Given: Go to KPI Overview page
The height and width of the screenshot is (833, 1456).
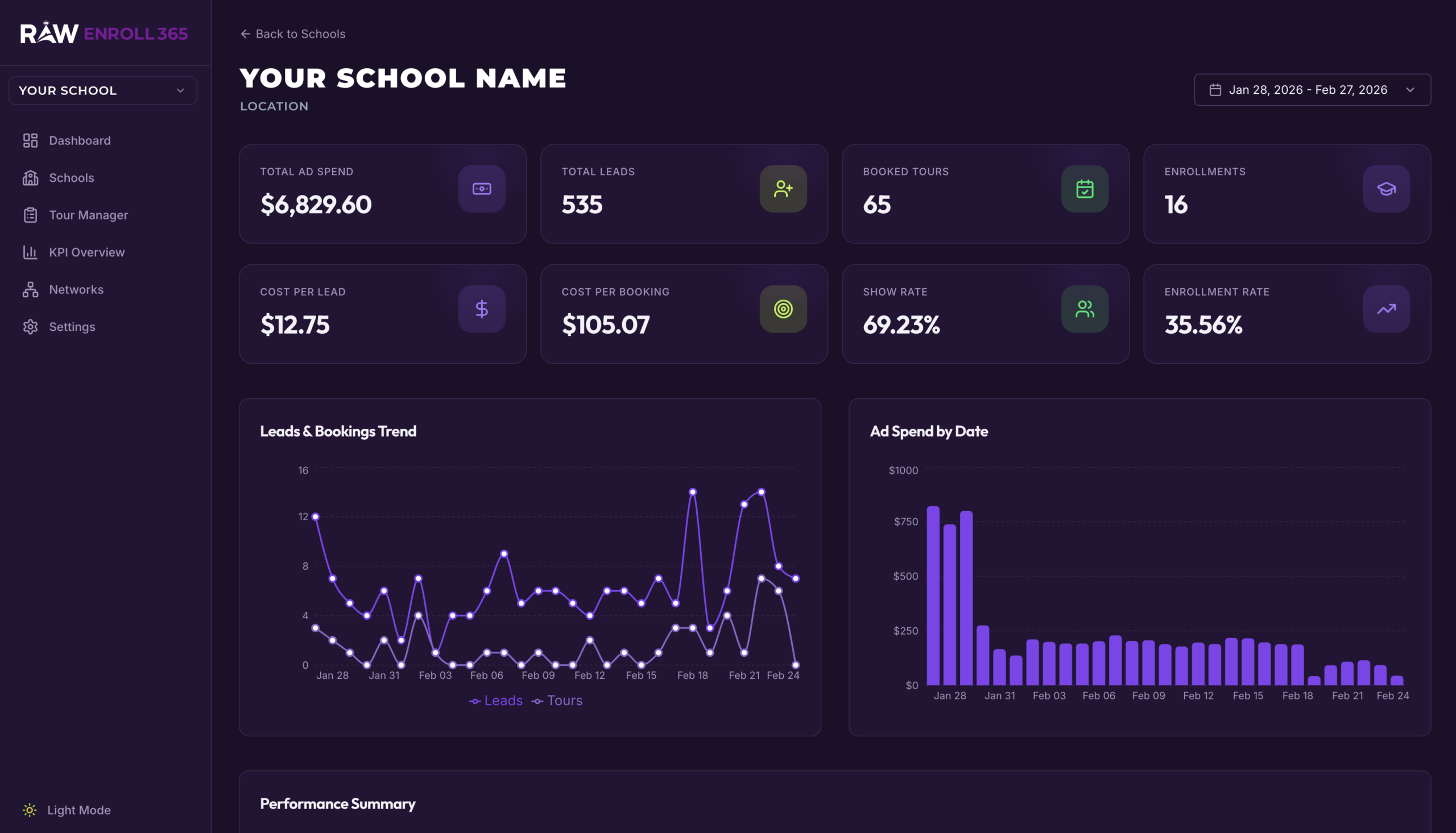Looking at the screenshot, I should coord(86,252).
